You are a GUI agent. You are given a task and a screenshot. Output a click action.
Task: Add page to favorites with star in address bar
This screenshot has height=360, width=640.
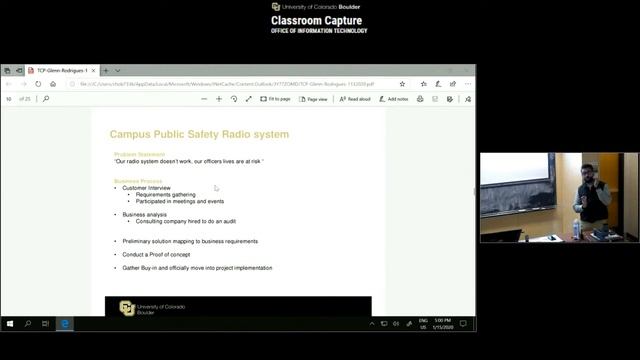[x=402, y=84]
